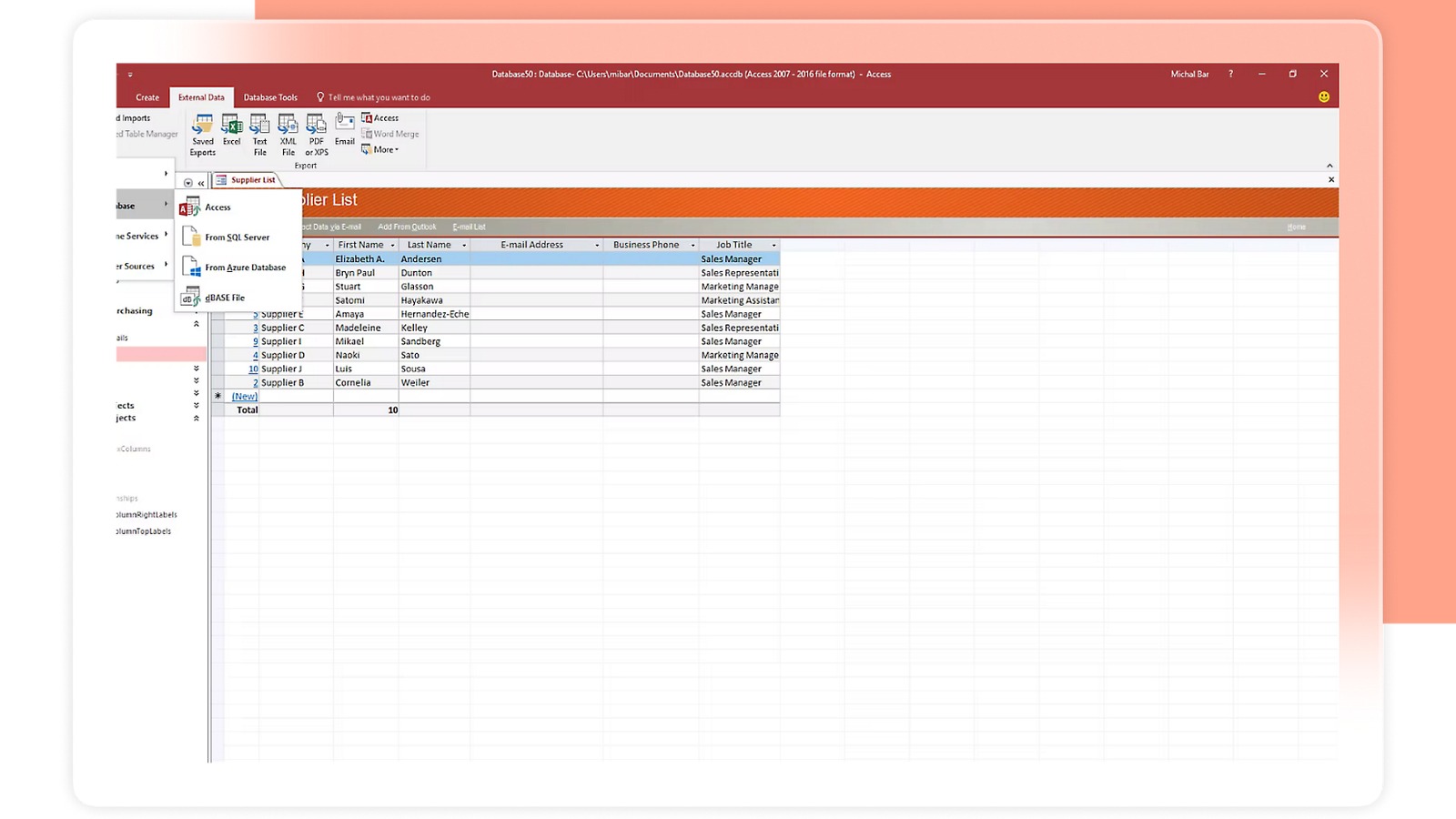The image size is (1456, 819).
Task: Select the Andersen last name cell
Action: click(x=434, y=259)
